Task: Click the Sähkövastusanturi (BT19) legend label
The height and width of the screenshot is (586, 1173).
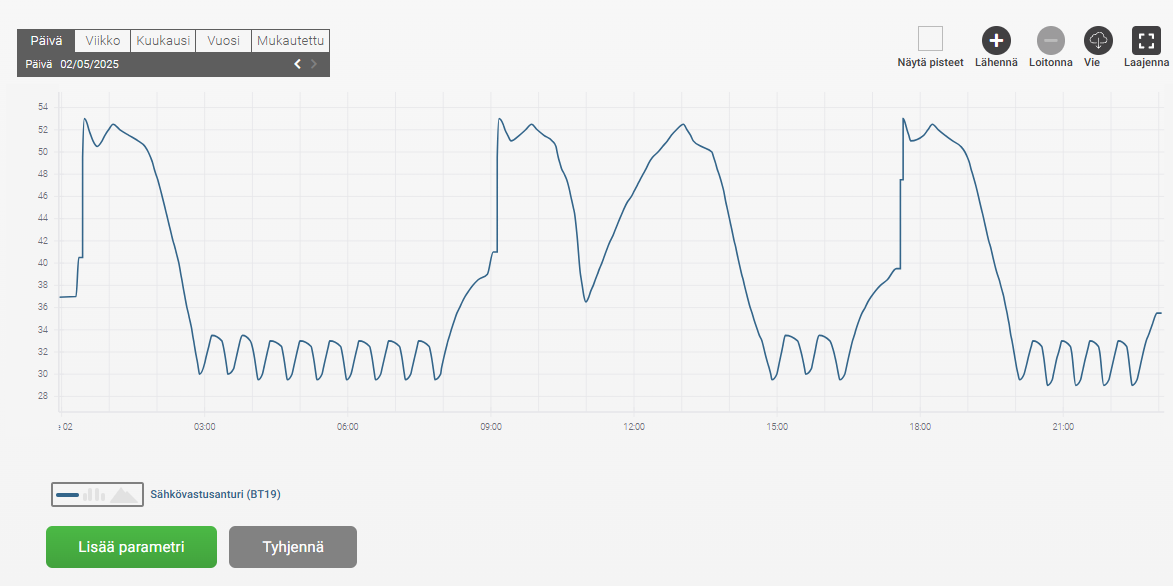Action: click(x=215, y=494)
